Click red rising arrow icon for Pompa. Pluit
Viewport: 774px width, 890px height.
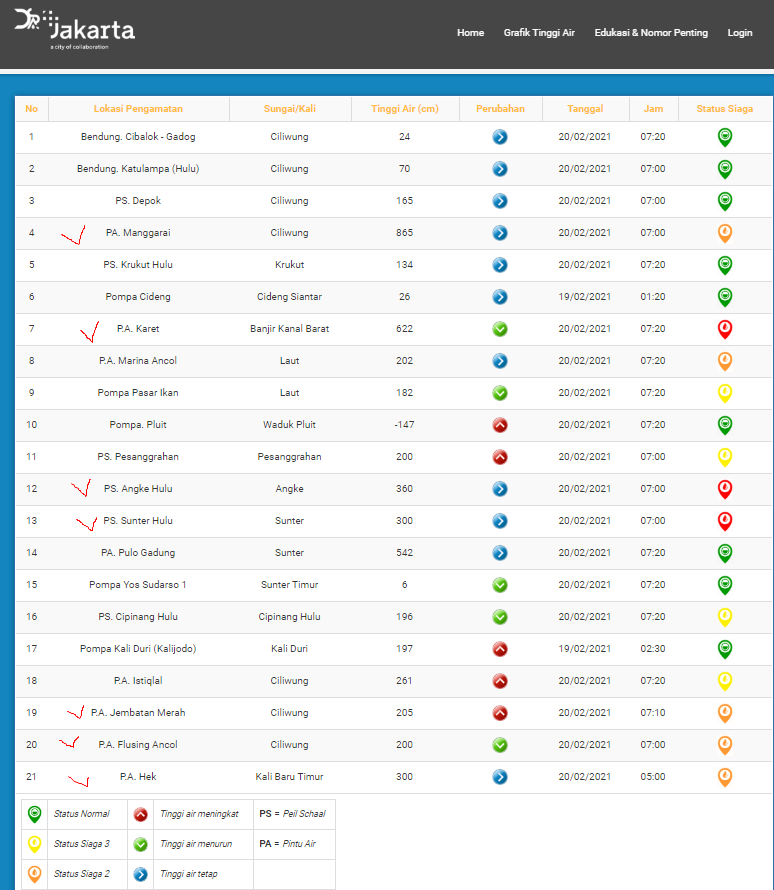tap(500, 425)
